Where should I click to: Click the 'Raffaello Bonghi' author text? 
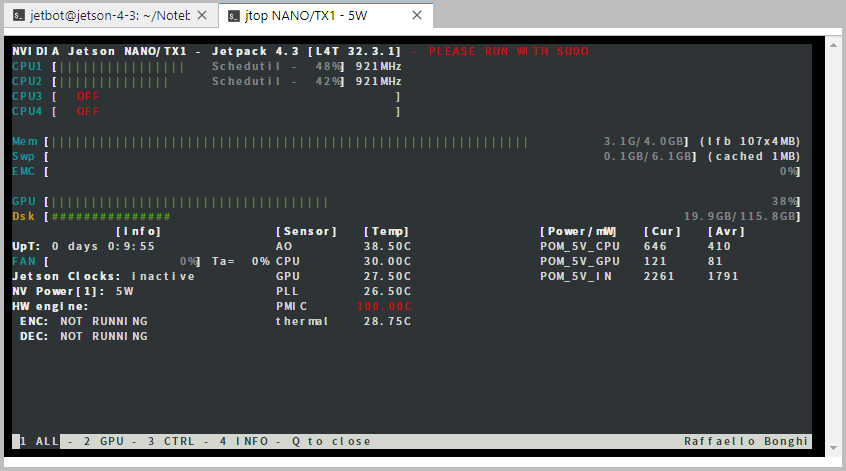(x=746, y=441)
